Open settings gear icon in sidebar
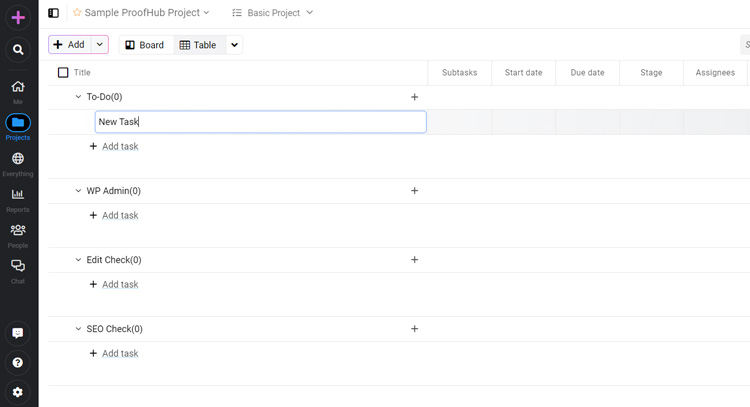The image size is (750, 407). (x=18, y=392)
